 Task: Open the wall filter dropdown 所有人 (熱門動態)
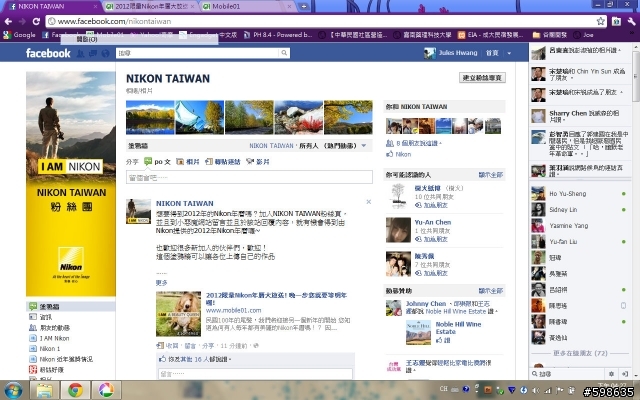[x=332, y=145]
